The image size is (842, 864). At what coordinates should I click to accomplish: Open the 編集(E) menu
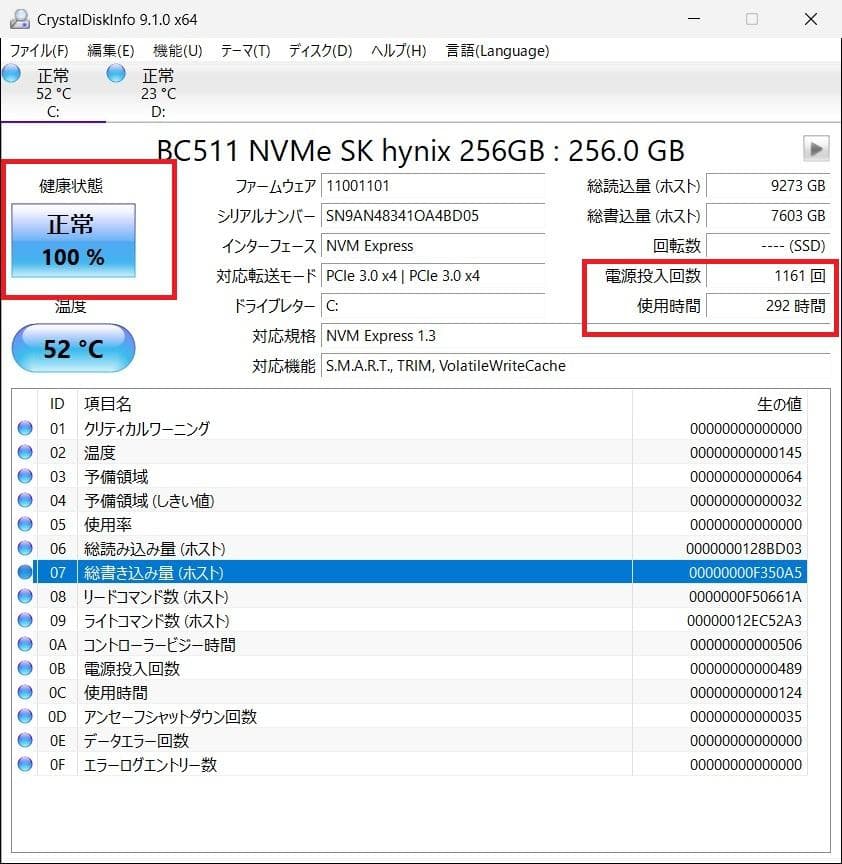[x=111, y=51]
